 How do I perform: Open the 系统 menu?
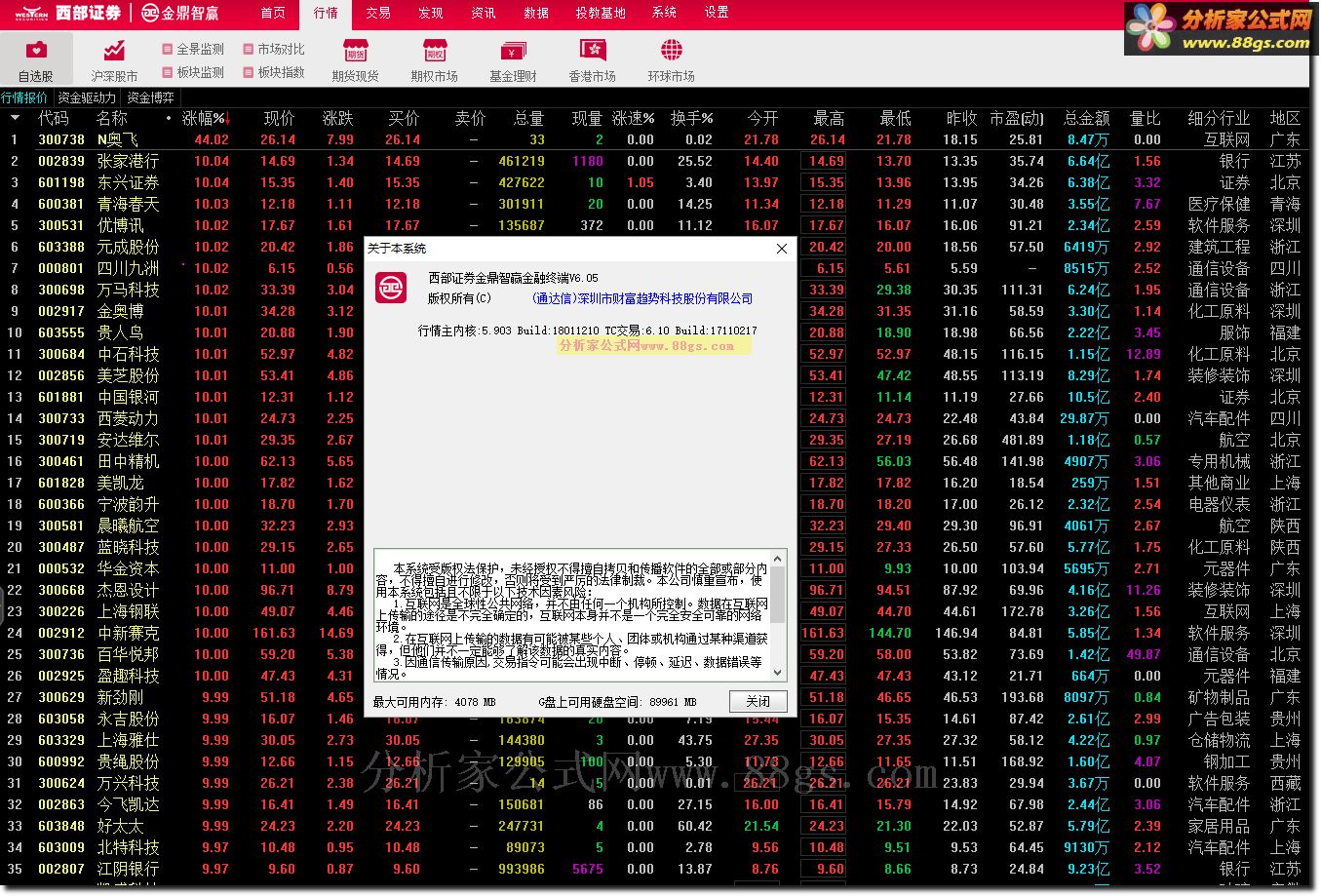coord(664,13)
